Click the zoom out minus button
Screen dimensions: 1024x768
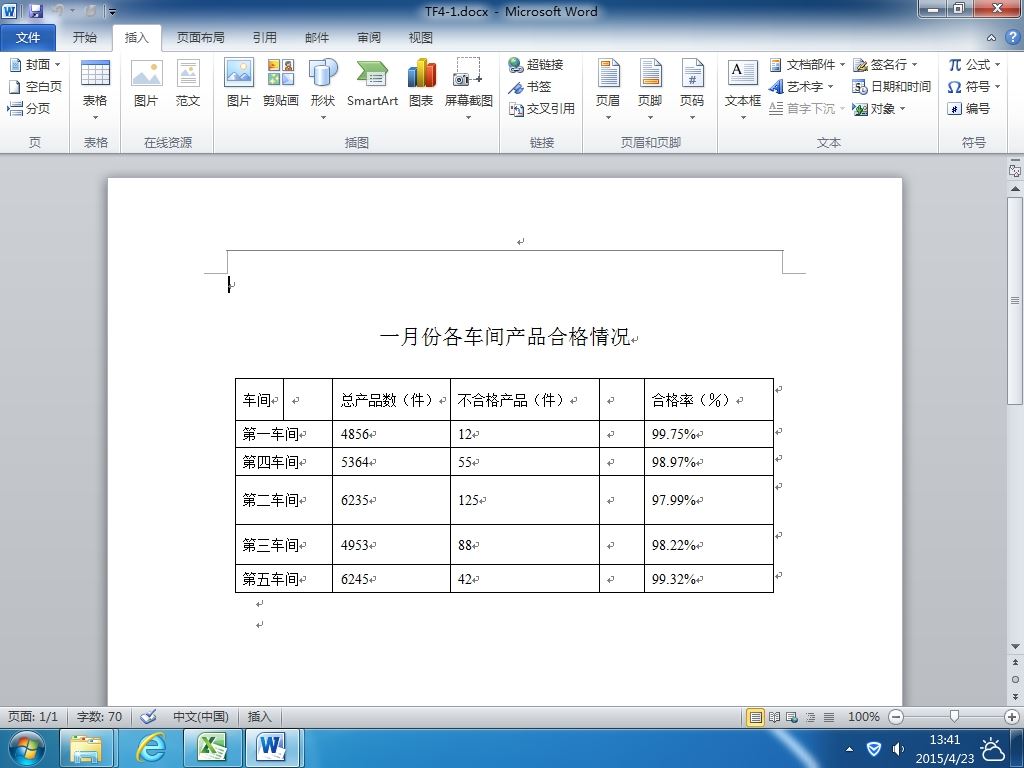tap(896, 717)
